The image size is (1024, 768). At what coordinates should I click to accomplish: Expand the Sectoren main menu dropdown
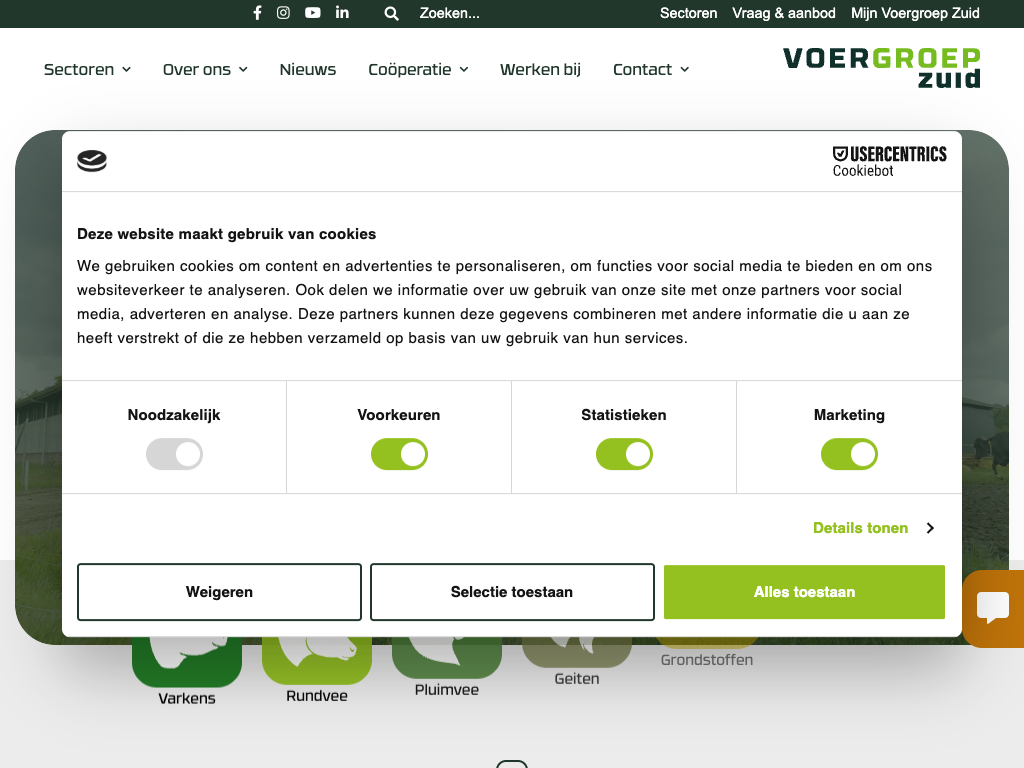click(88, 69)
